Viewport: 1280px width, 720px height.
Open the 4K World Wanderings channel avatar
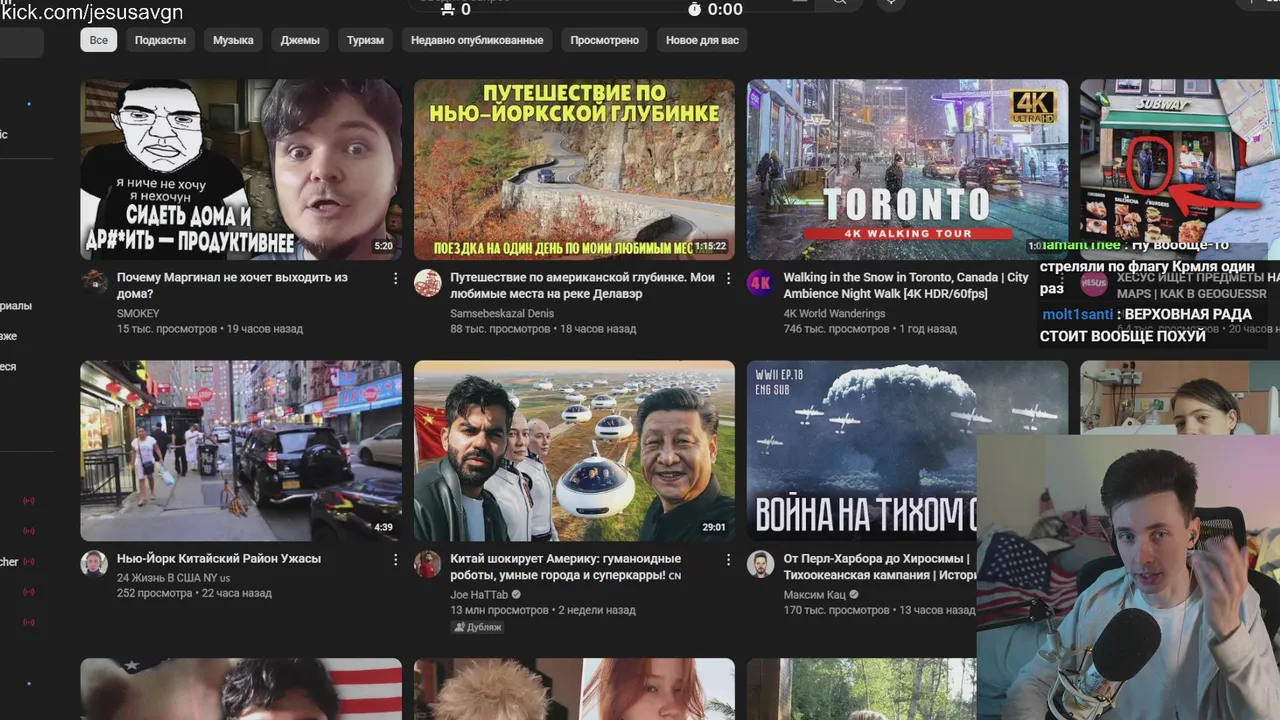[761, 282]
